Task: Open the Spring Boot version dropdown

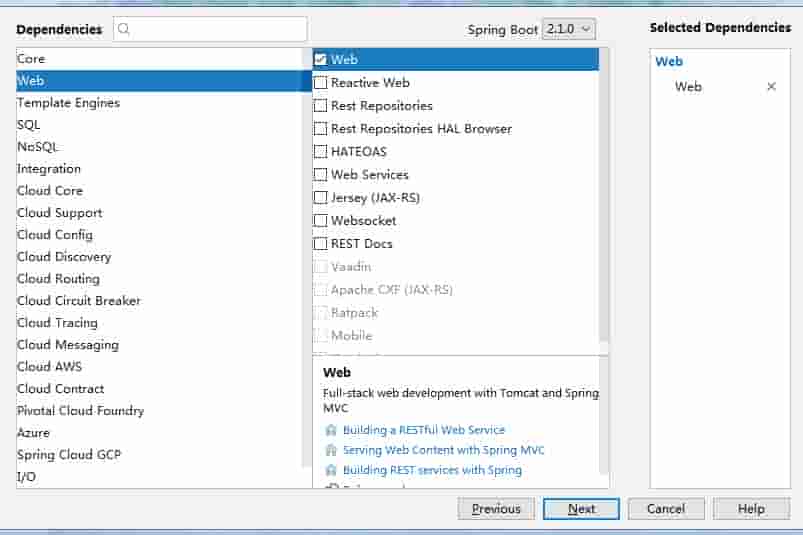Action: point(568,29)
